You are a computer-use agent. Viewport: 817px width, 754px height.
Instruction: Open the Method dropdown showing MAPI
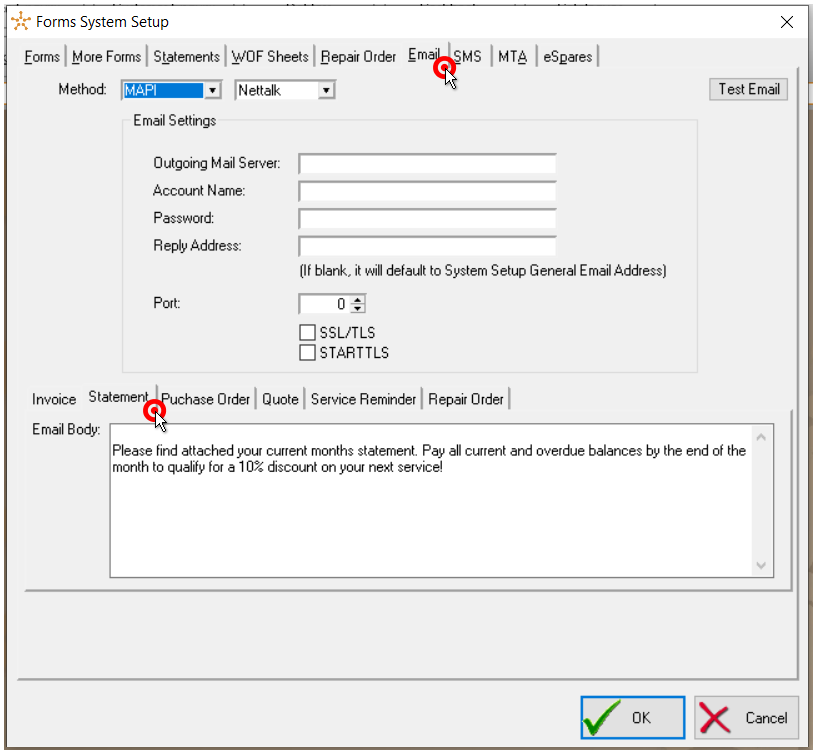click(214, 90)
